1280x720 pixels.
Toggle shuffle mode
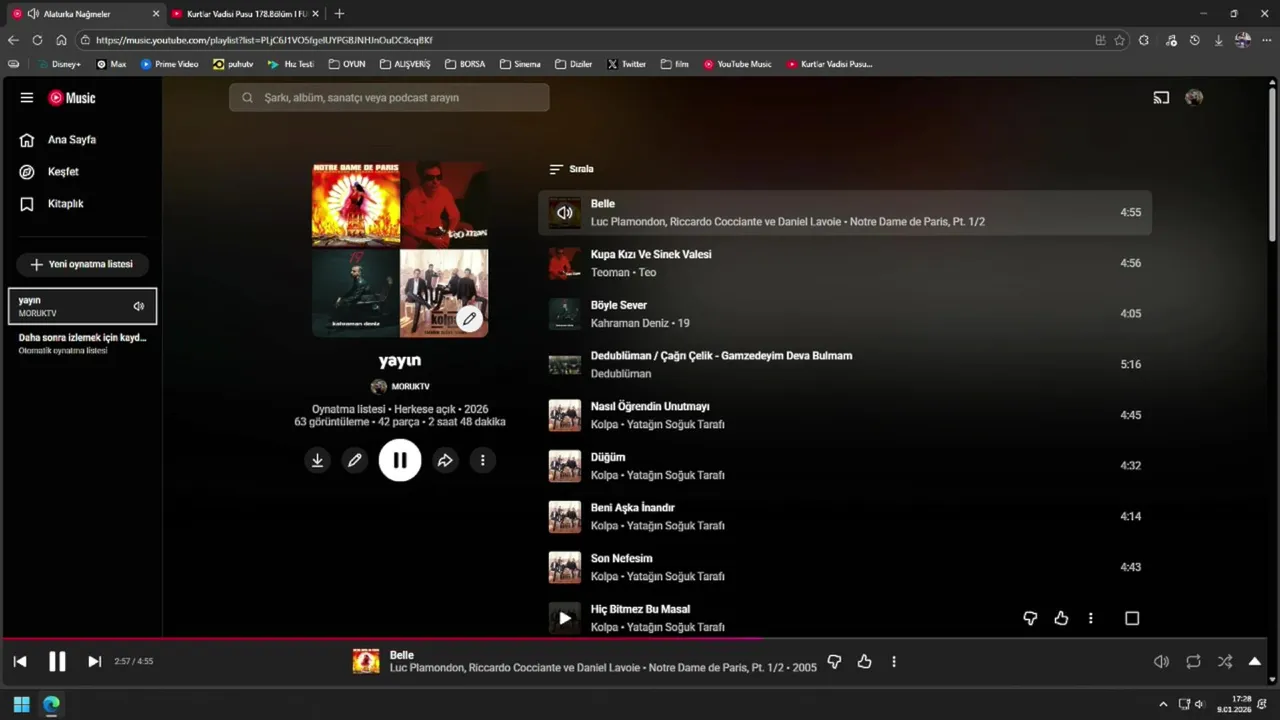click(1225, 661)
